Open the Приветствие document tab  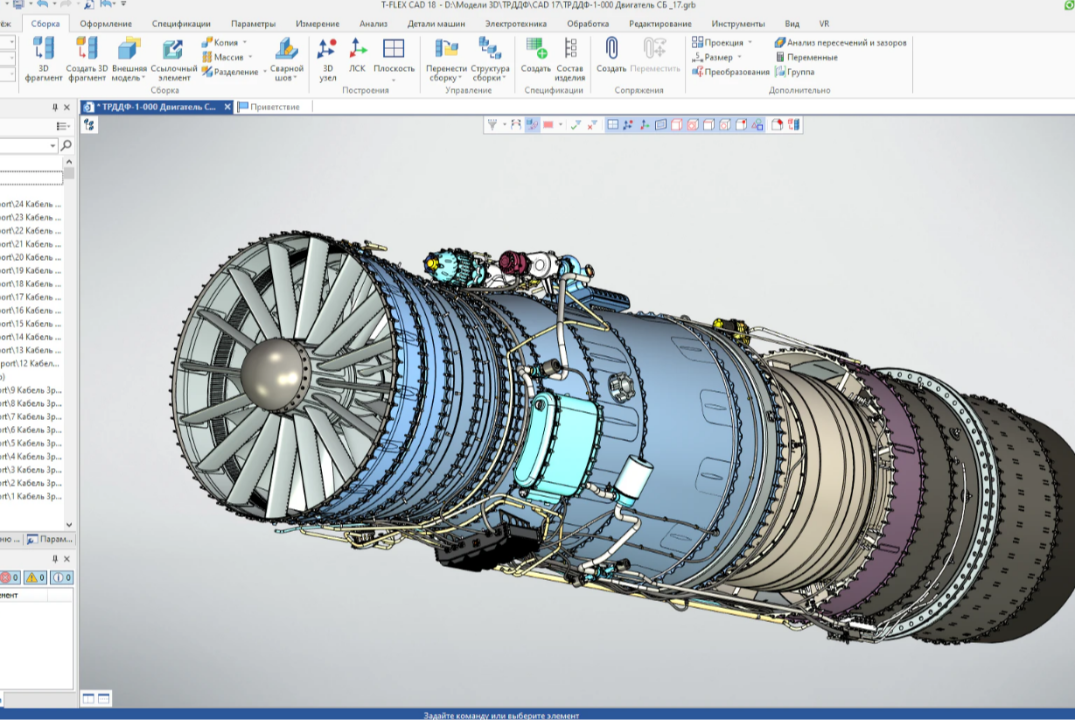point(274,106)
